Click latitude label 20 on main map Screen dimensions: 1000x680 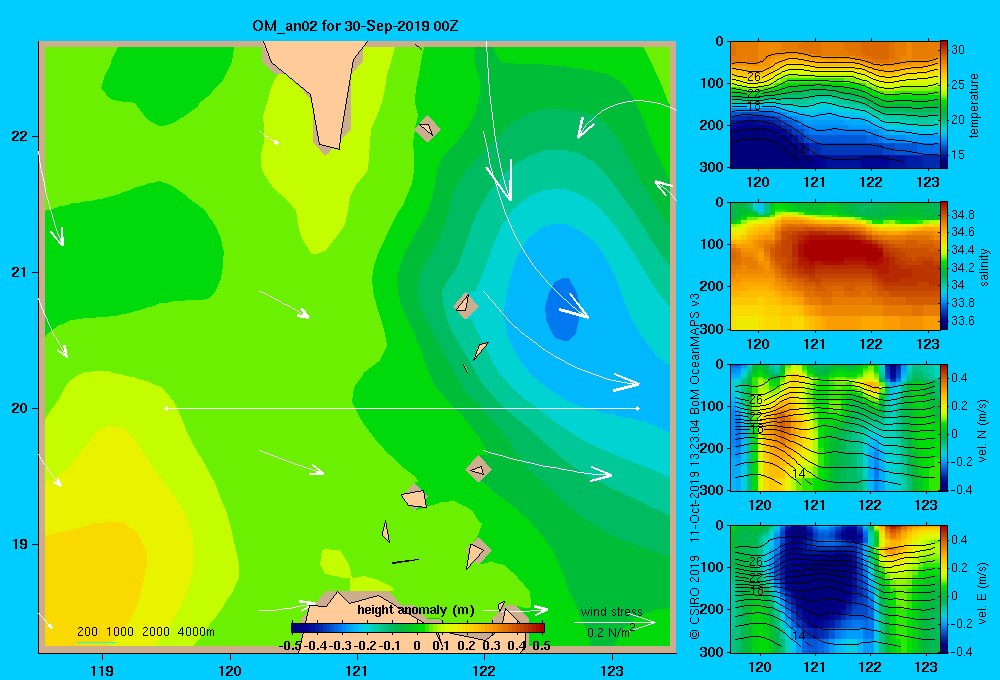[19, 408]
